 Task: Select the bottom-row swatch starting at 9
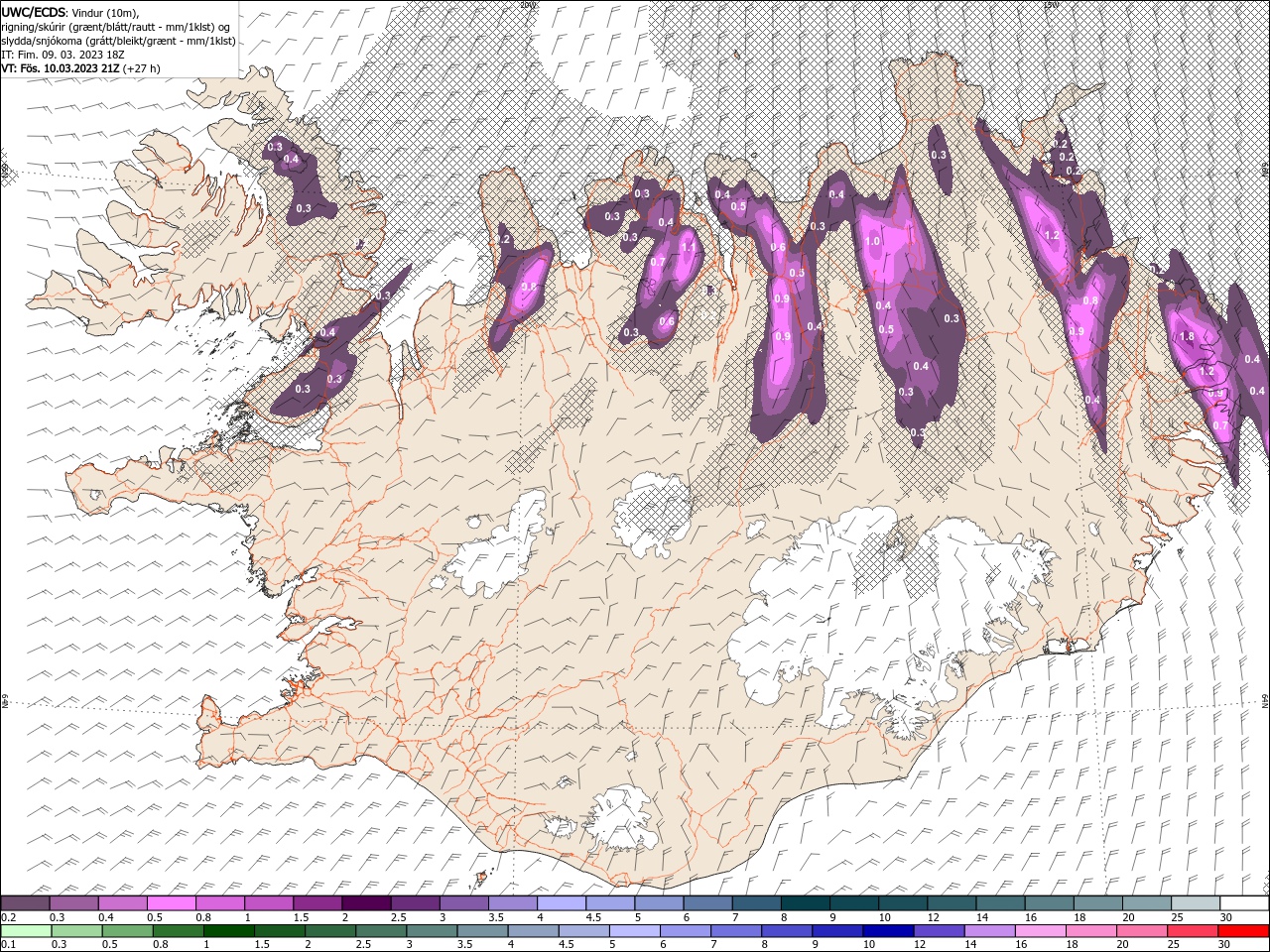tap(836, 931)
